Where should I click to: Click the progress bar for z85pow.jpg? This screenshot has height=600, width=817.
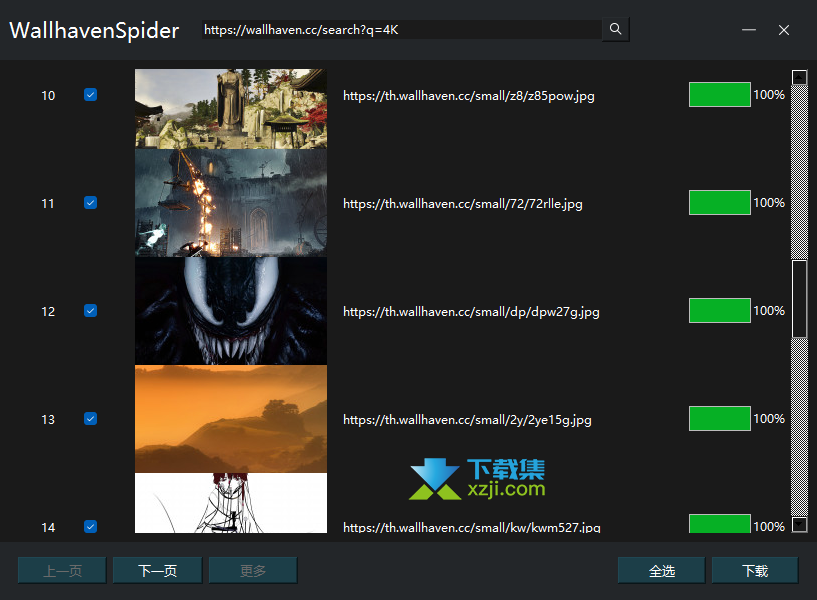click(720, 95)
